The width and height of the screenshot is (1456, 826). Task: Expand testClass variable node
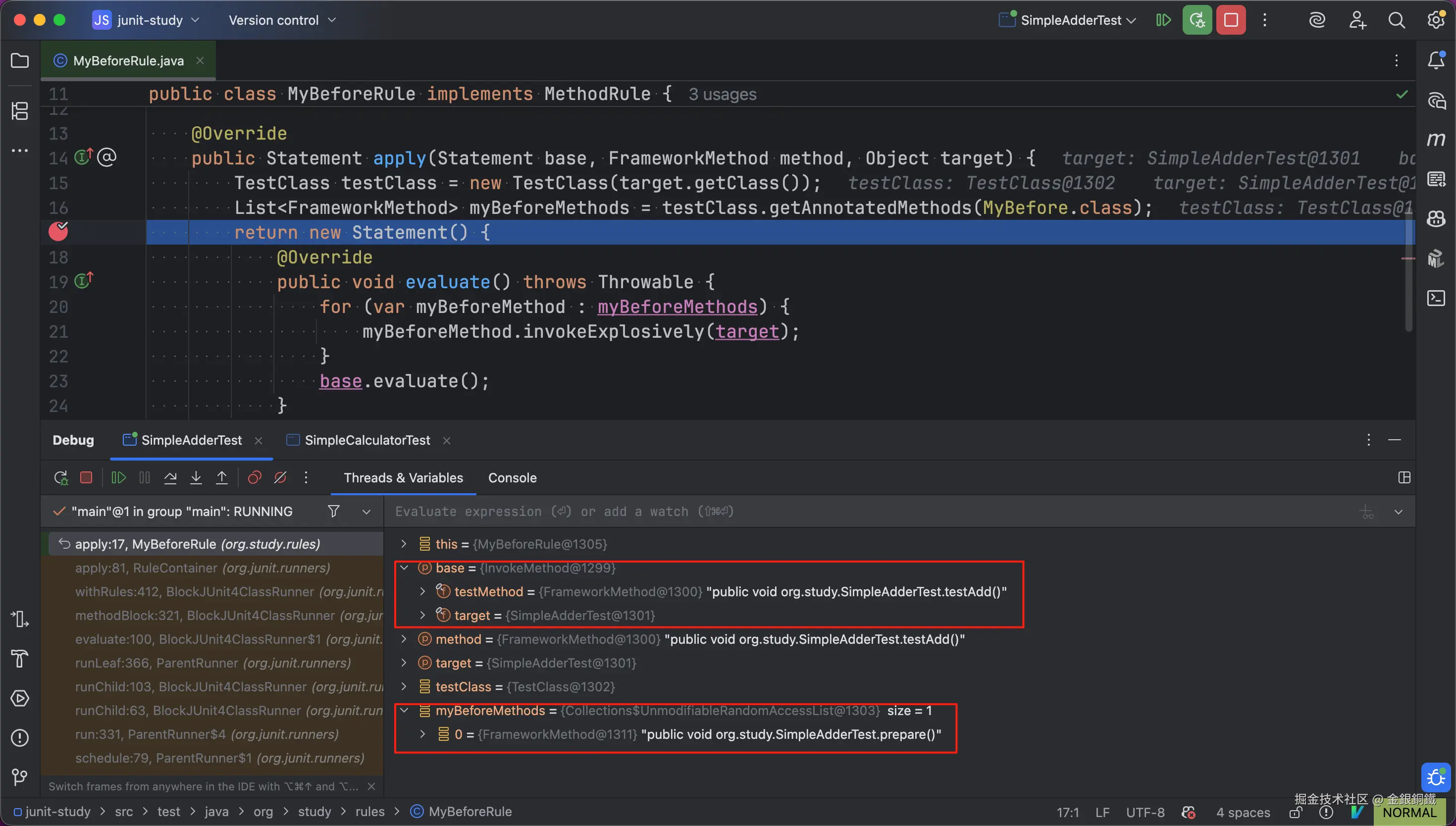click(404, 687)
